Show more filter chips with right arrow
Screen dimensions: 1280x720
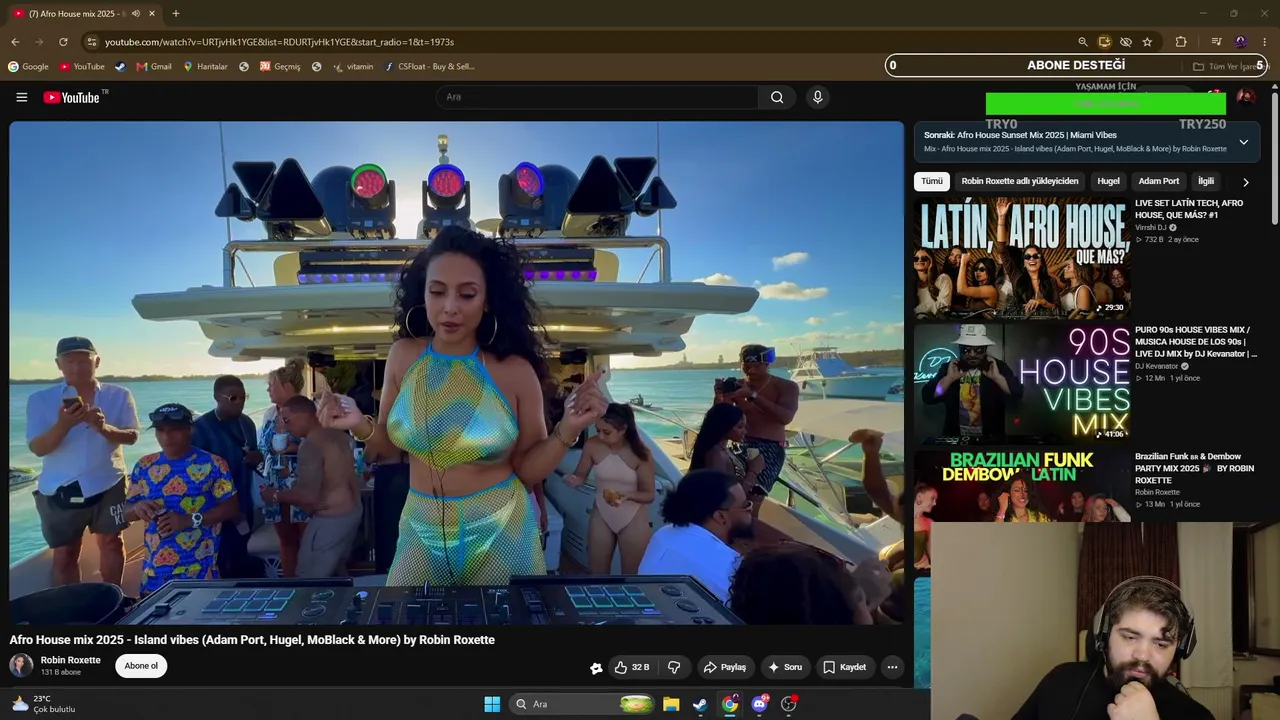pos(1245,182)
